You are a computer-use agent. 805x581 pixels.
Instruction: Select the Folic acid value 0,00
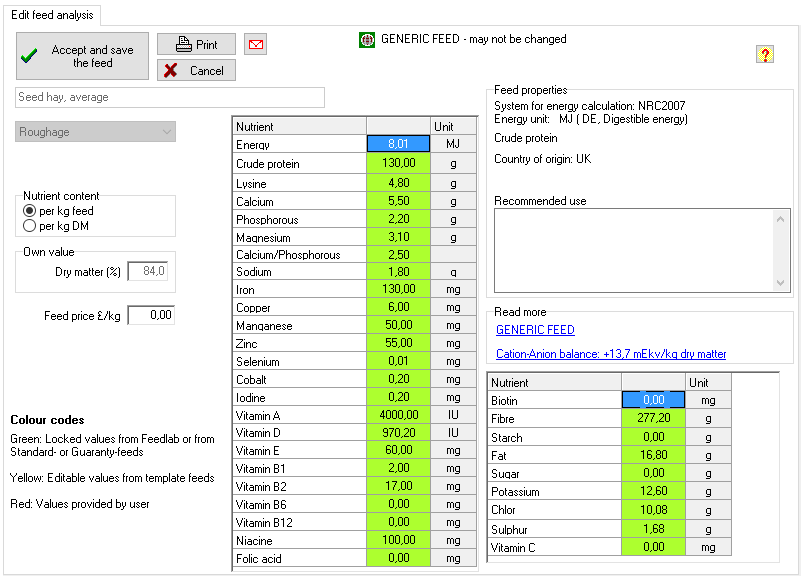(x=398, y=558)
